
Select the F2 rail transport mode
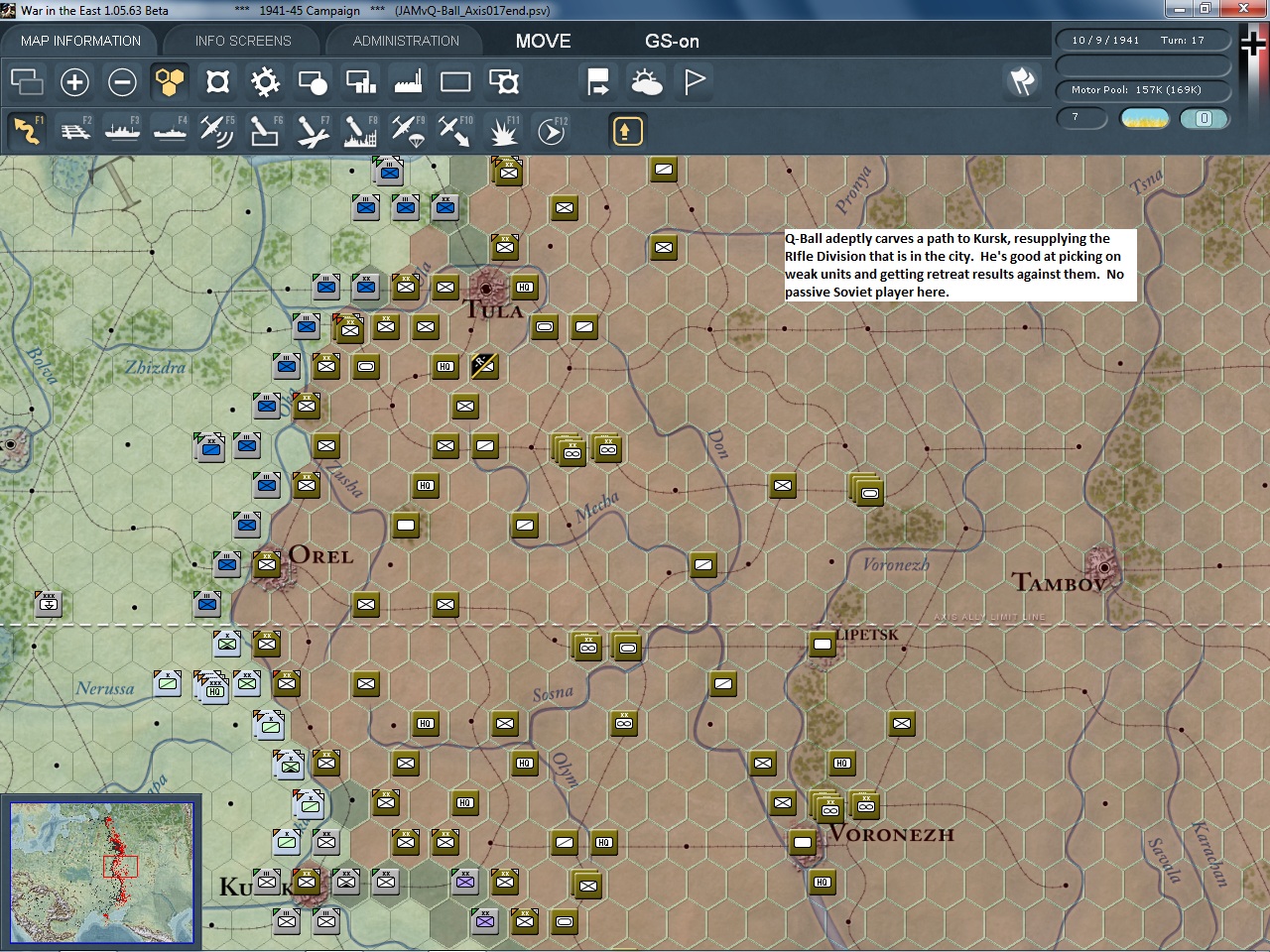pyautogui.click(x=74, y=131)
